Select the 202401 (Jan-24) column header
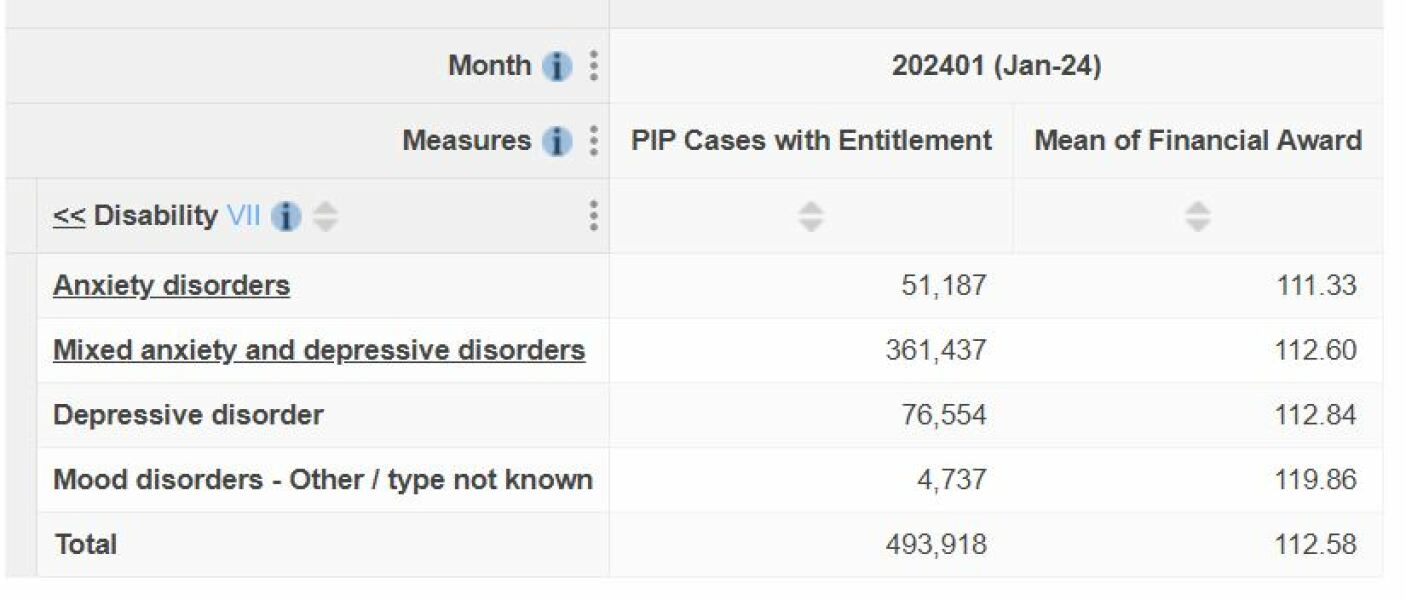Viewport: 1406px width, 600px height. tap(996, 67)
